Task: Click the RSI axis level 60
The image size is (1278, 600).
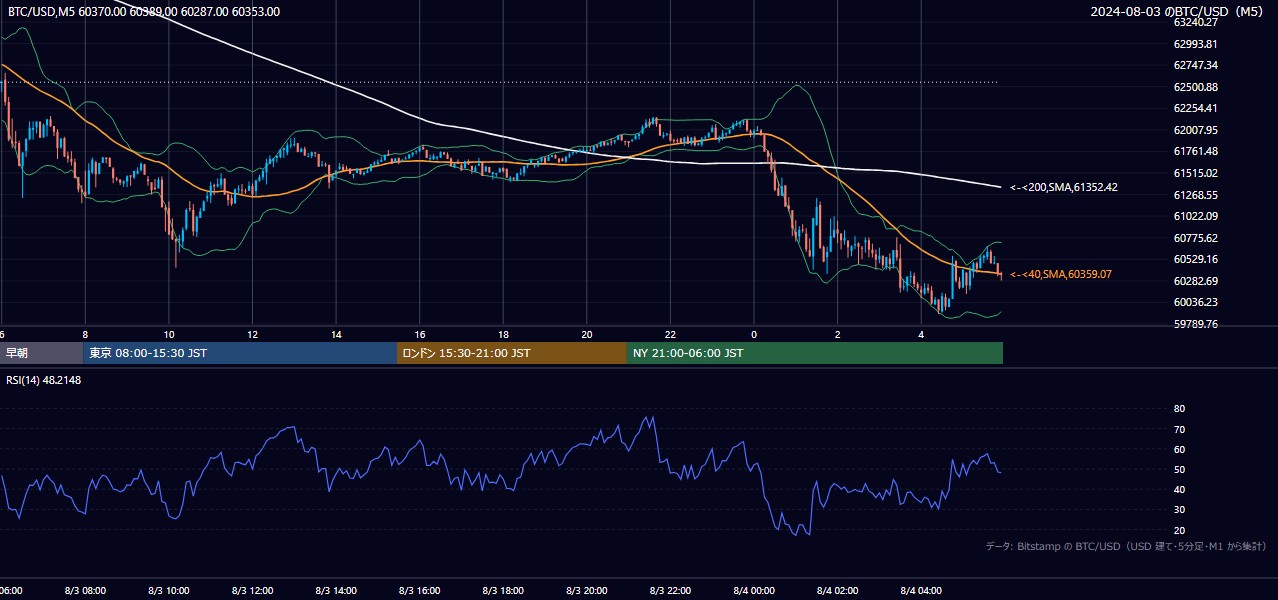Action: 1179,449
